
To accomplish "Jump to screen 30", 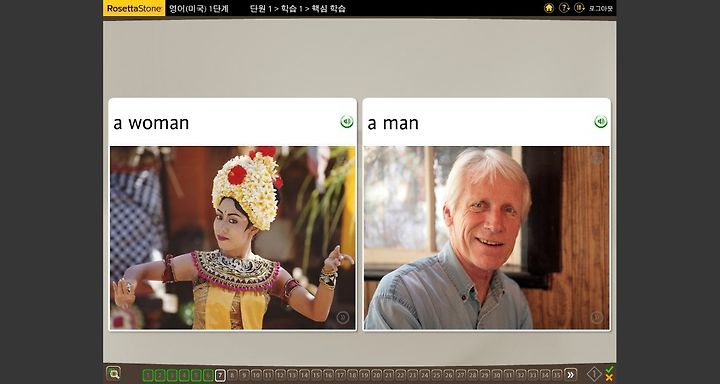I will pos(497,376).
